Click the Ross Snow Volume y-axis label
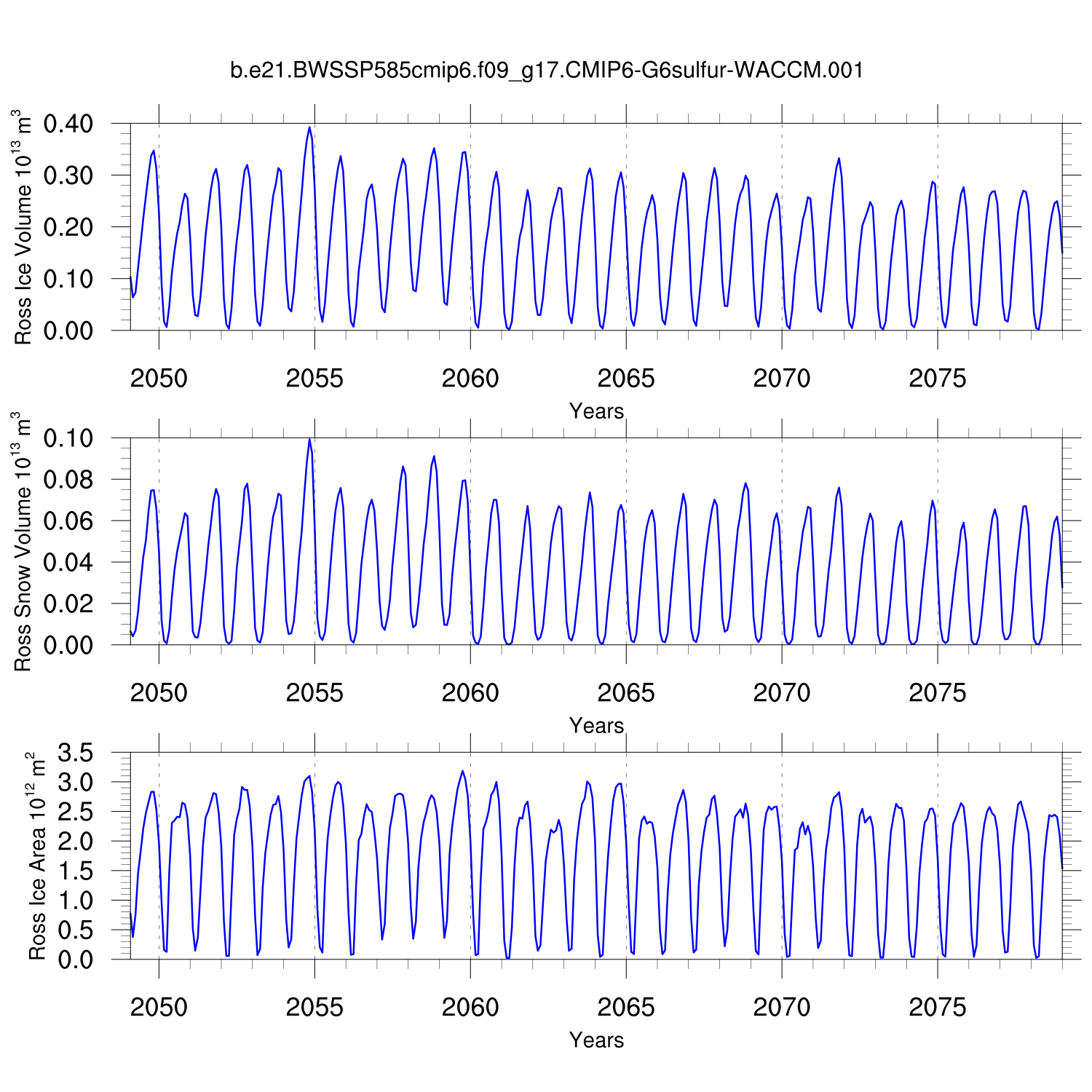The height and width of the screenshot is (1092, 1092). (x=23, y=542)
